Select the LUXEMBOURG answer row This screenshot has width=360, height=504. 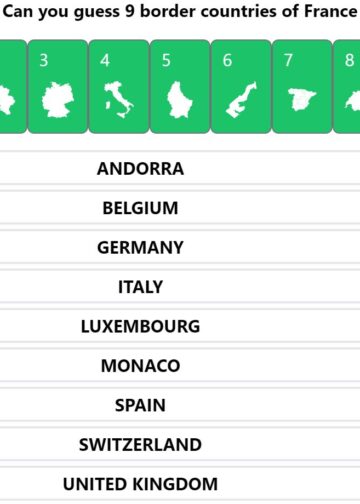(180, 326)
